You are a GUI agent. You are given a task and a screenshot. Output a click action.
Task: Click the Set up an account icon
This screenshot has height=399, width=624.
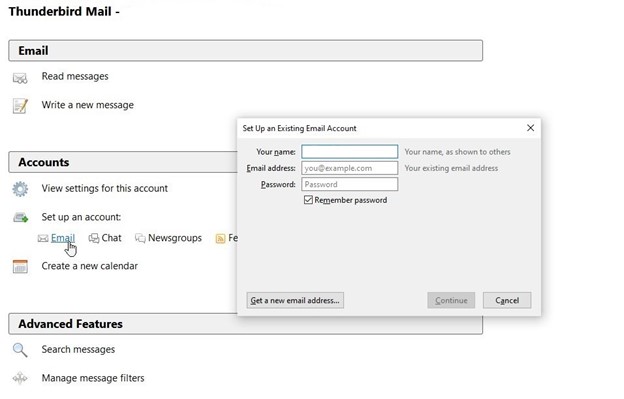tap(20, 218)
